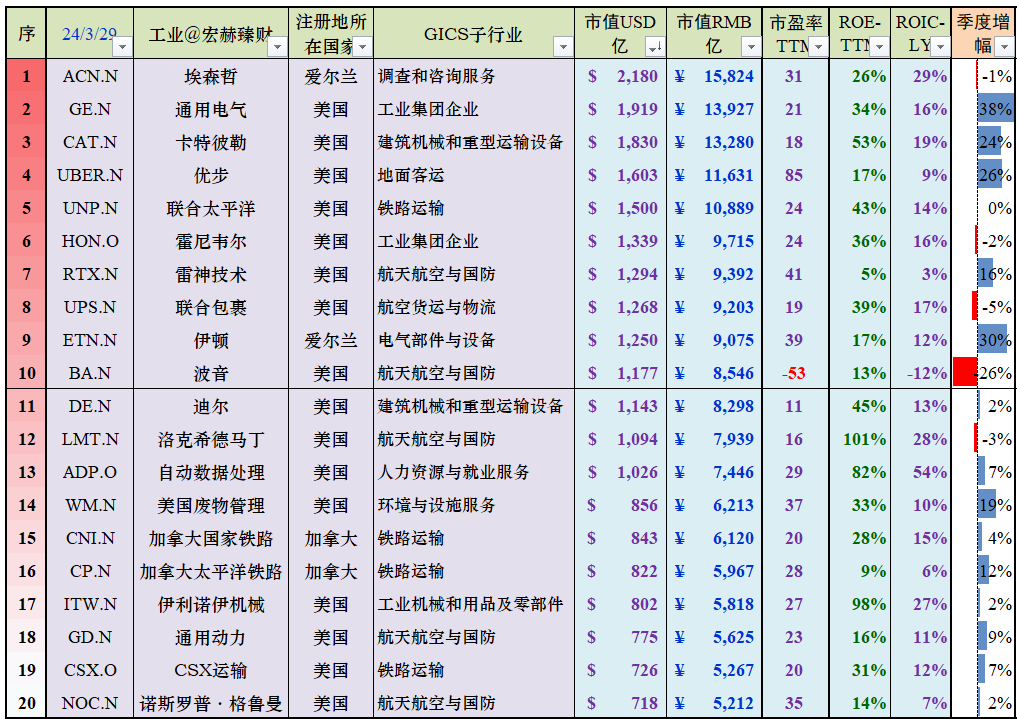The image size is (1017, 719).
Task: Select ROE value 98%
Action: [869, 604]
